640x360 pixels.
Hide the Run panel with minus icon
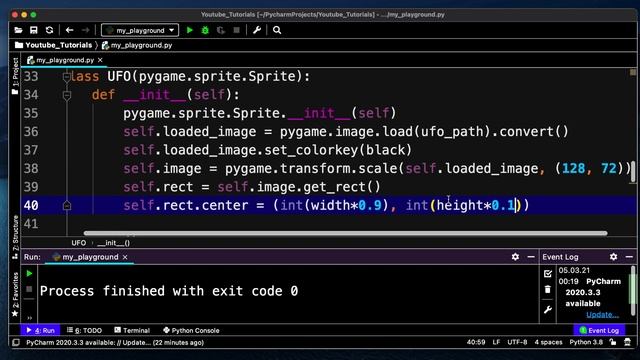click(531, 257)
